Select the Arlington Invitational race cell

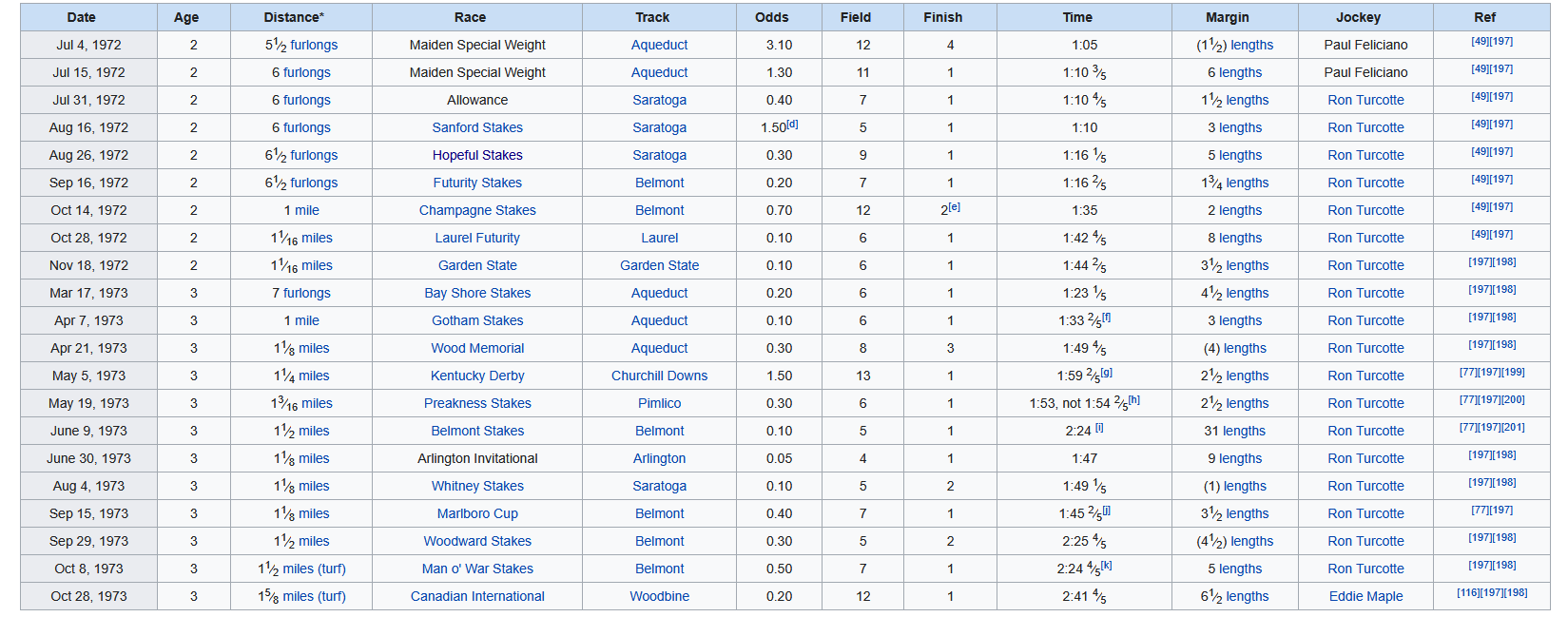click(477, 458)
